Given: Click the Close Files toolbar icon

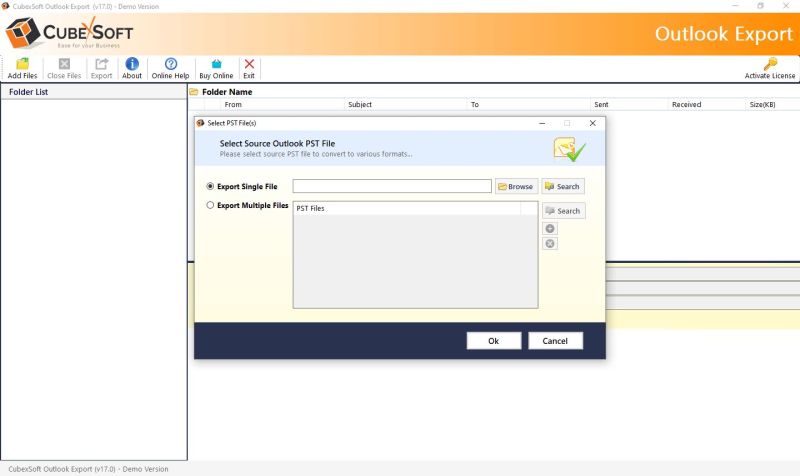Looking at the screenshot, I should (64, 64).
